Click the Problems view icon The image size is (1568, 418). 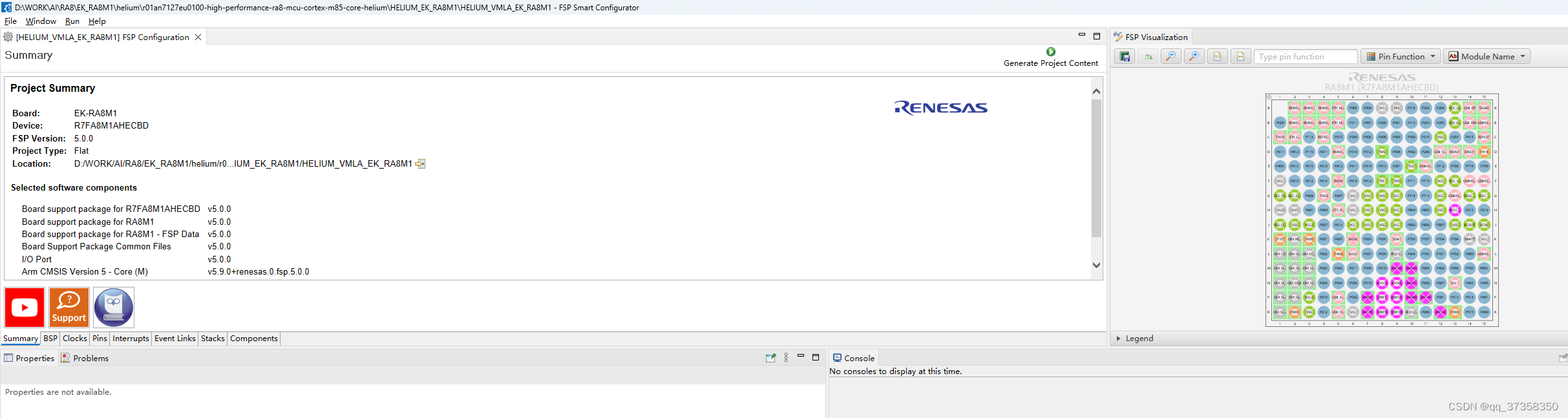65,358
